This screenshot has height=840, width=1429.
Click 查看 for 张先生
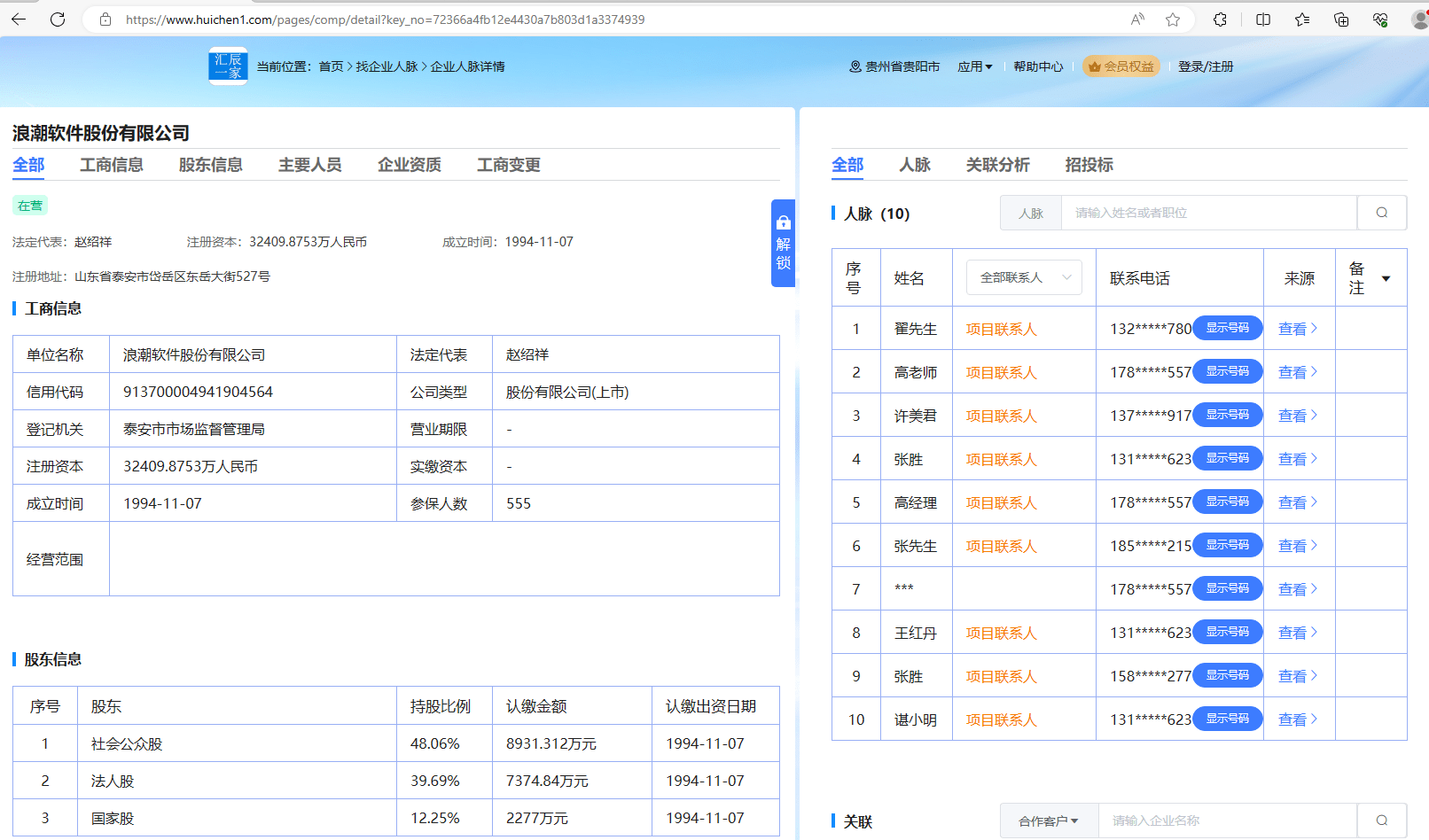pyautogui.click(x=1298, y=546)
